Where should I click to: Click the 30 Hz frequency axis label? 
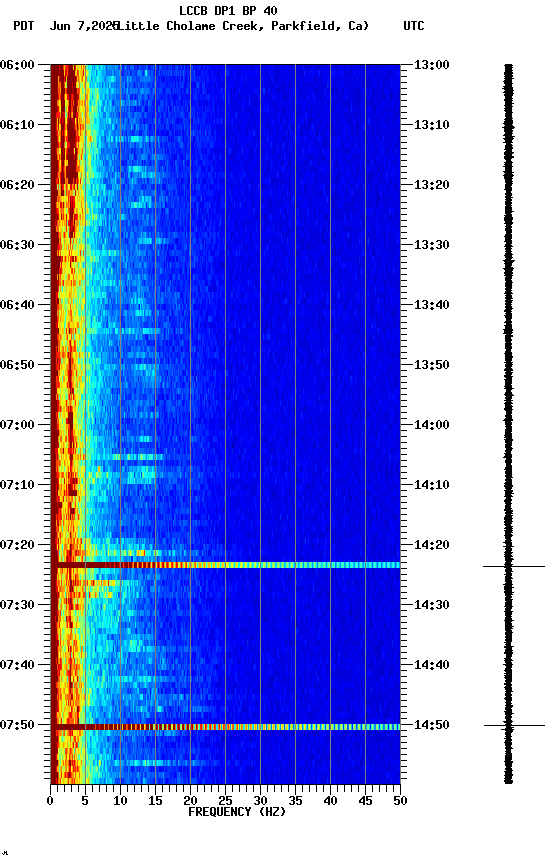(x=260, y=801)
